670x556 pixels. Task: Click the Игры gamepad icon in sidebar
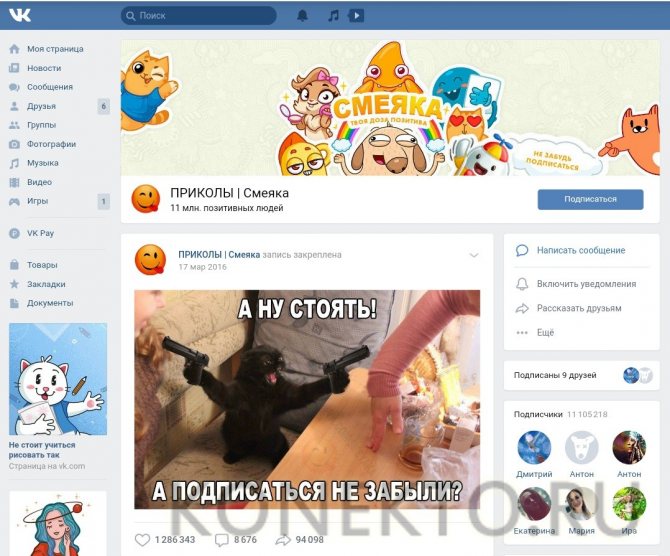point(14,201)
